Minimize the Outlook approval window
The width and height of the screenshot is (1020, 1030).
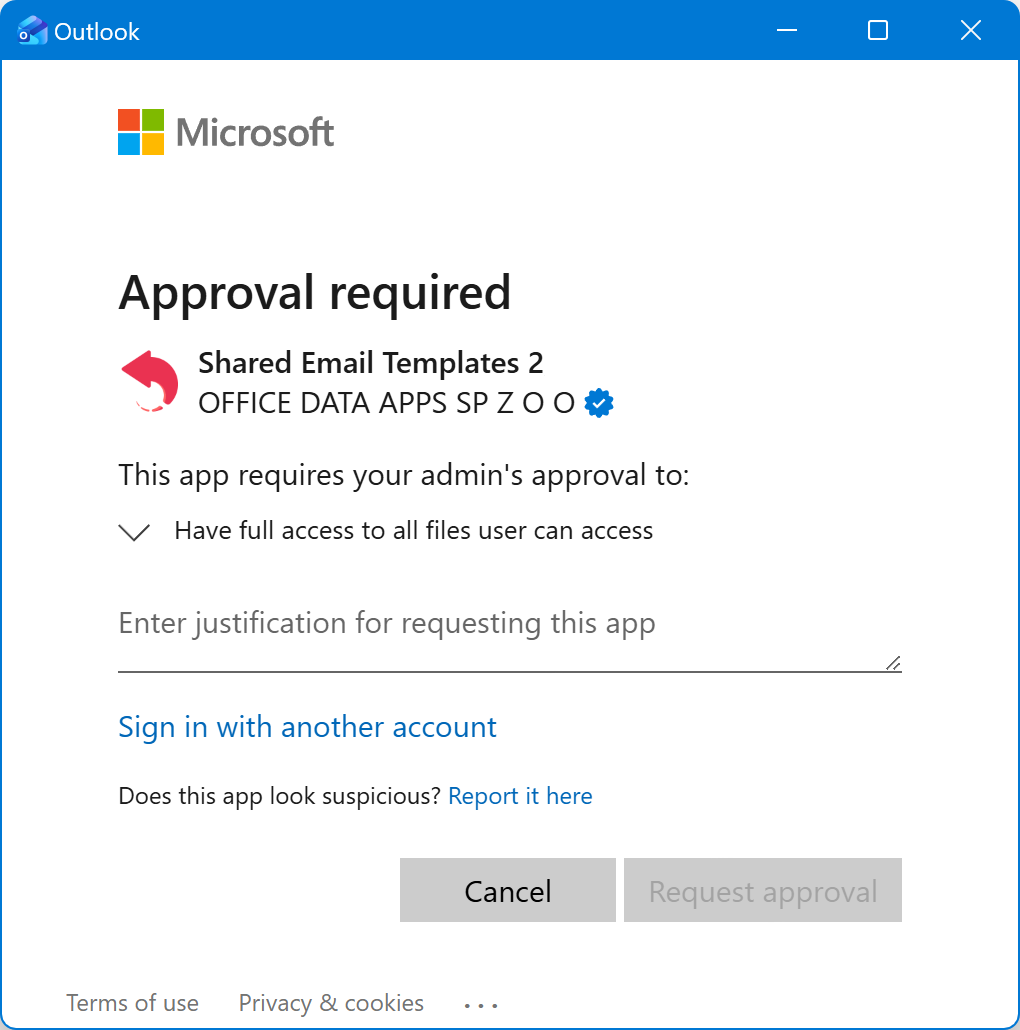pyautogui.click(x=786, y=30)
